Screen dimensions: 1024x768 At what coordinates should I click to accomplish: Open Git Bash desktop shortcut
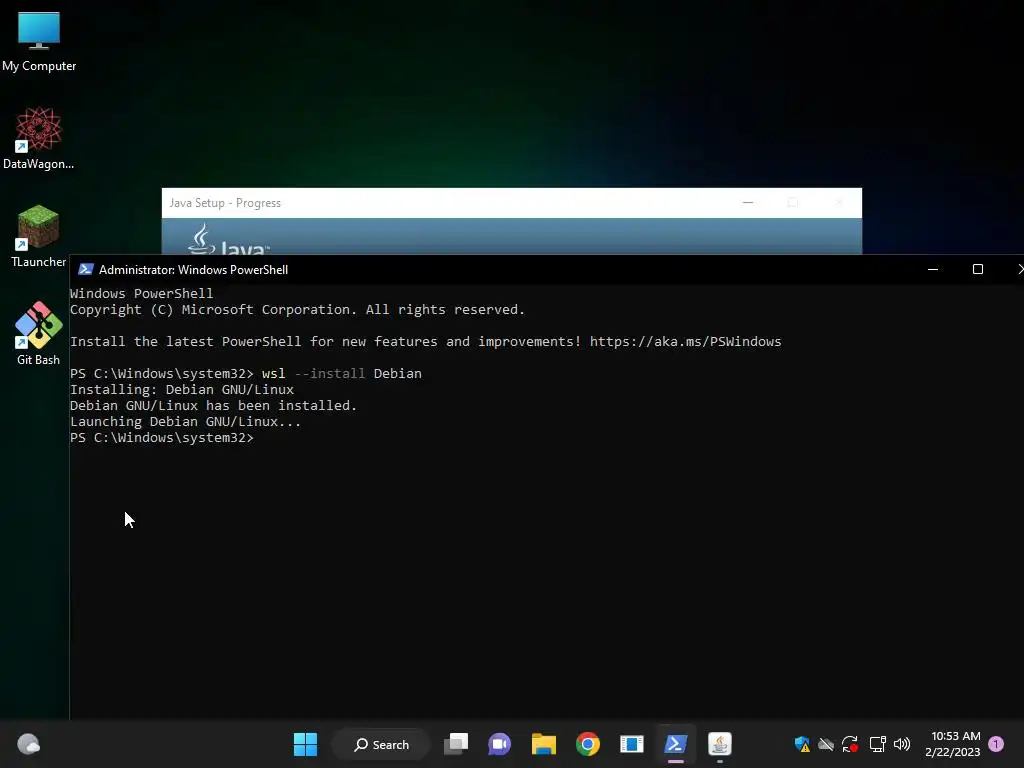point(39,334)
